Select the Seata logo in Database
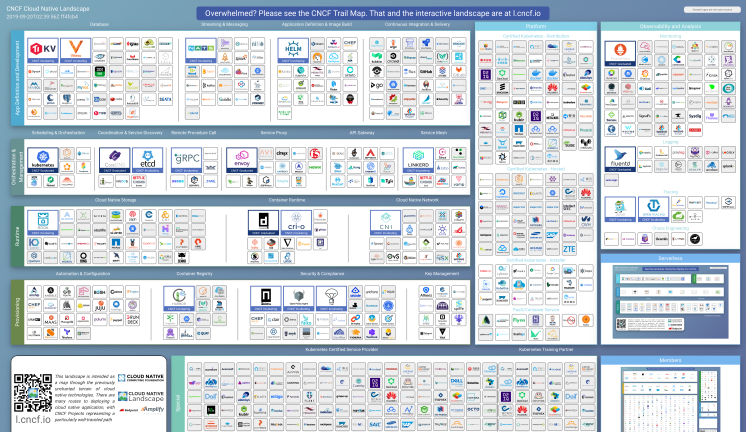 click(x=165, y=99)
